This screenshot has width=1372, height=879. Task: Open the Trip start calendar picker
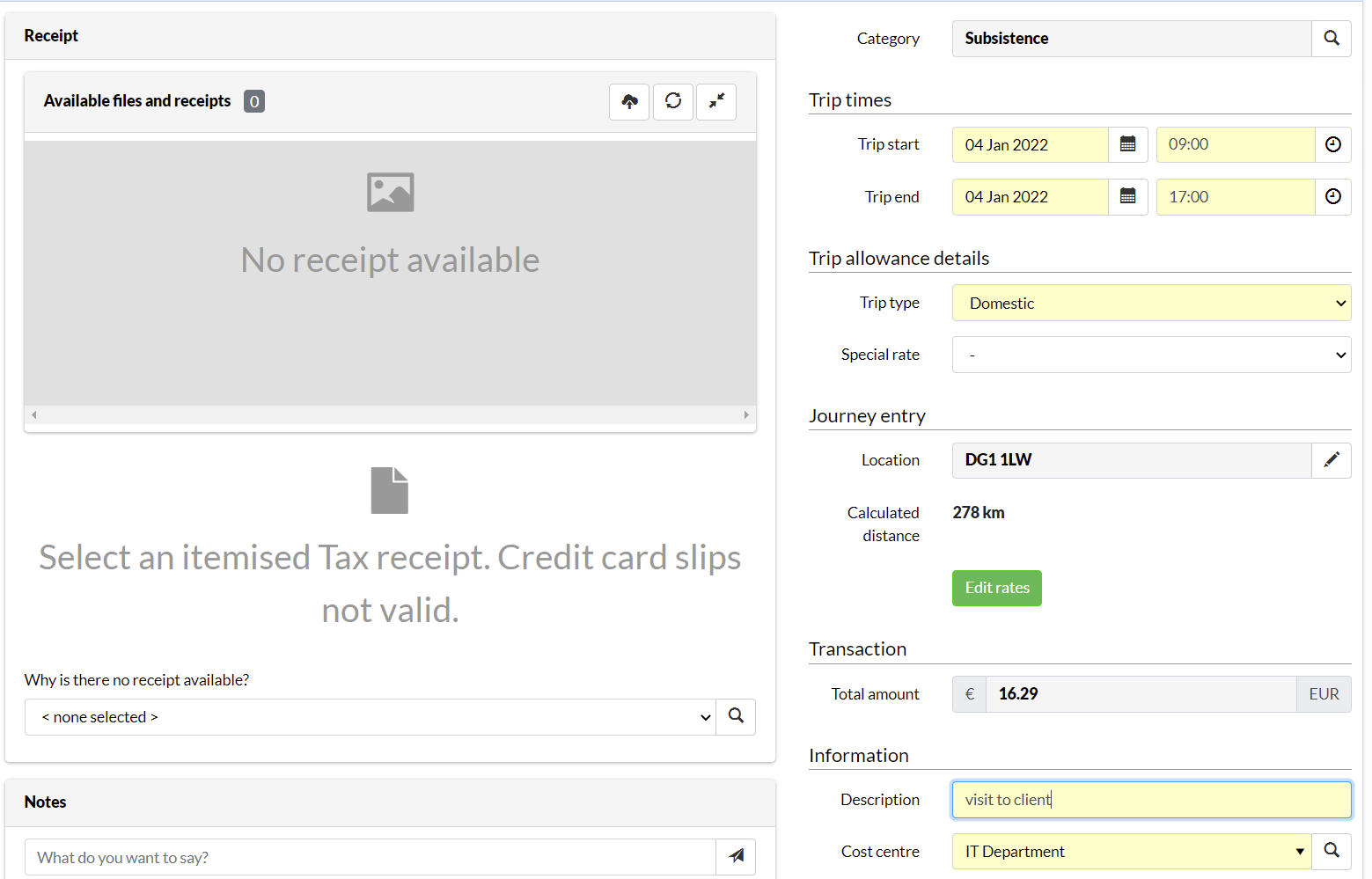pyautogui.click(x=1127, y=144)
